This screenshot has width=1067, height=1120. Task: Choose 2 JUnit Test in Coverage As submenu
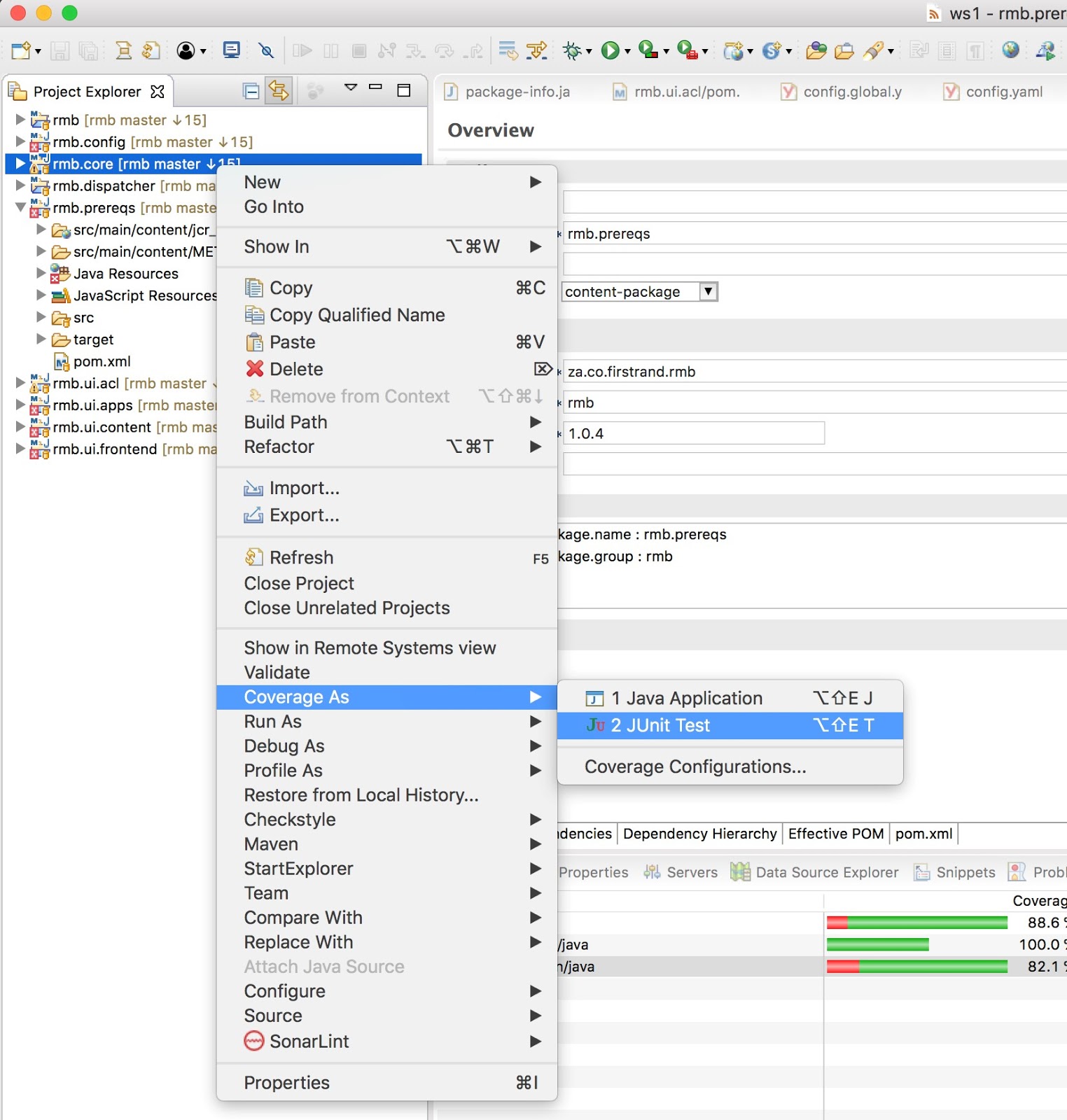coord(730,725)
